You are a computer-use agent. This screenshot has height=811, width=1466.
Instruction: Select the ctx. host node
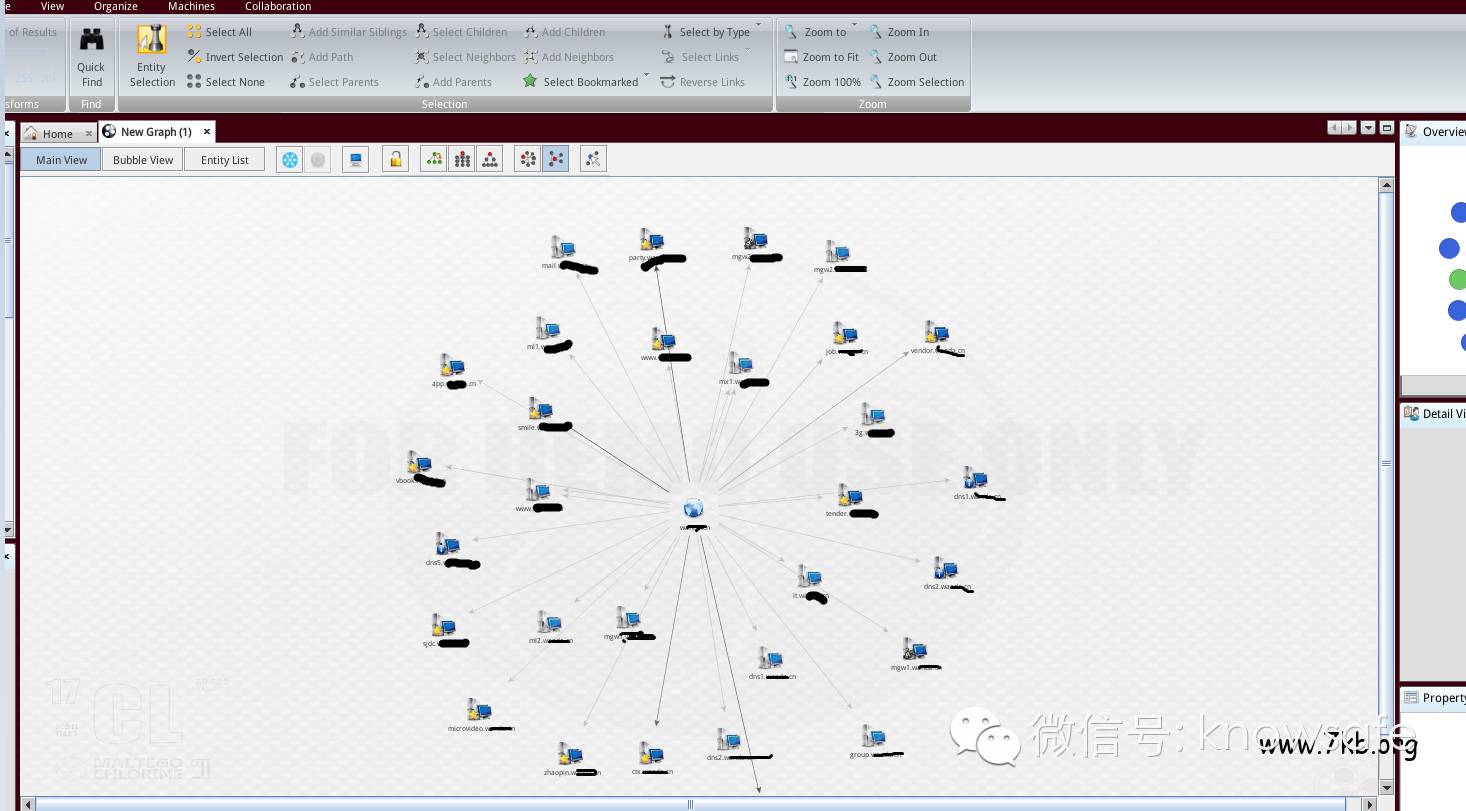(x=651, y=754)
